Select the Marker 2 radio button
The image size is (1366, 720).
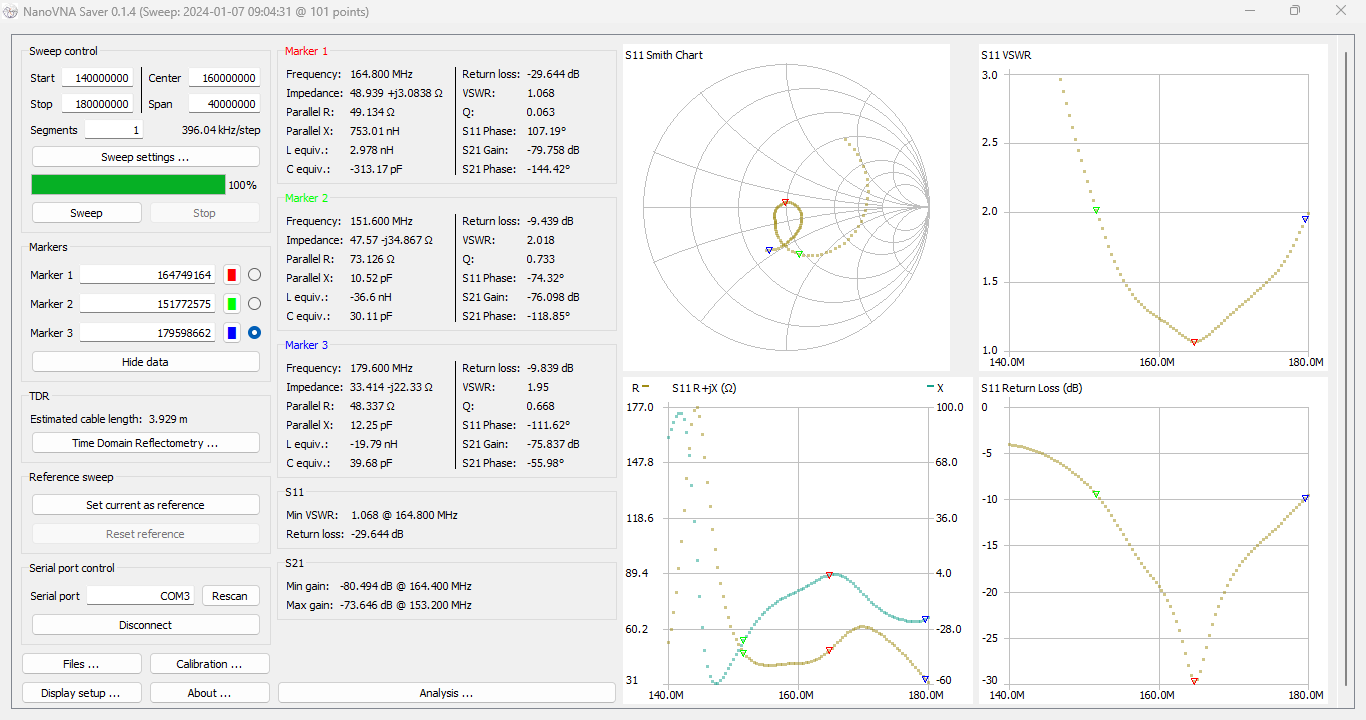point(254,304)
